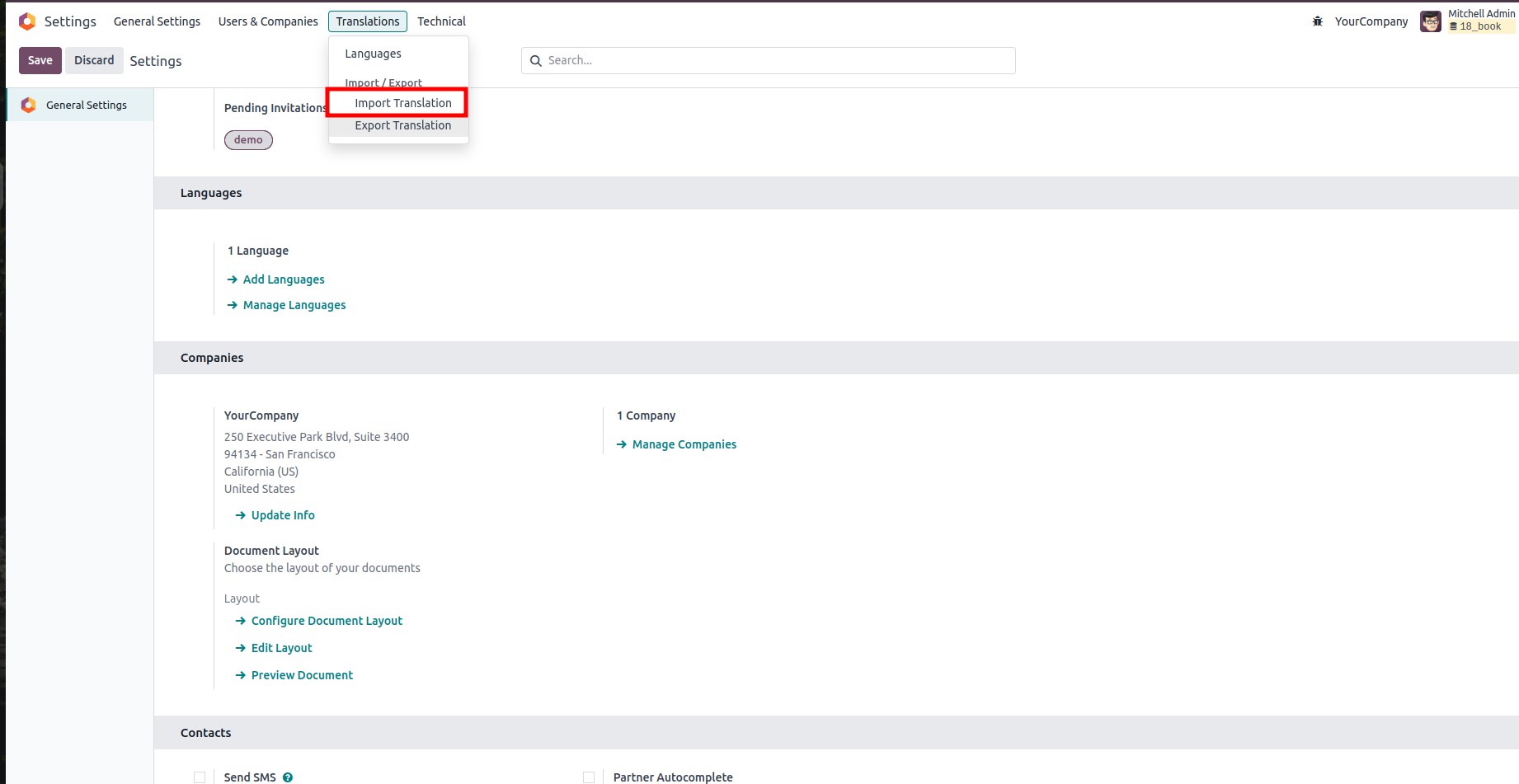Open Configure Document Layout link
Viewport: 1519px width, 784px height.
(327, 622)
